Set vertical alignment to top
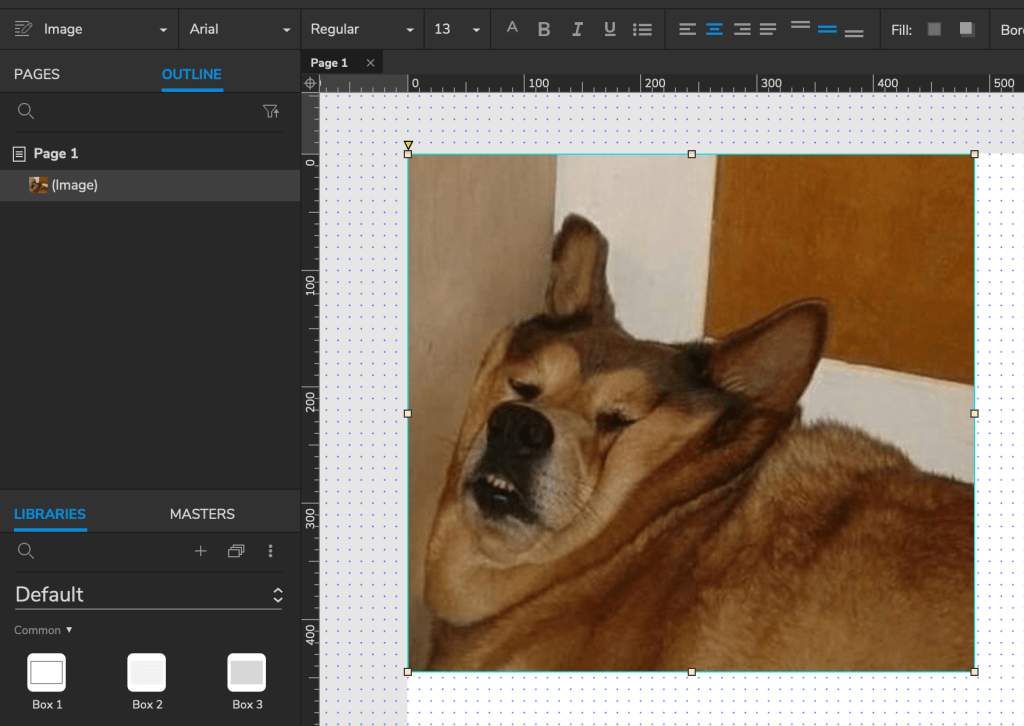 800,26
